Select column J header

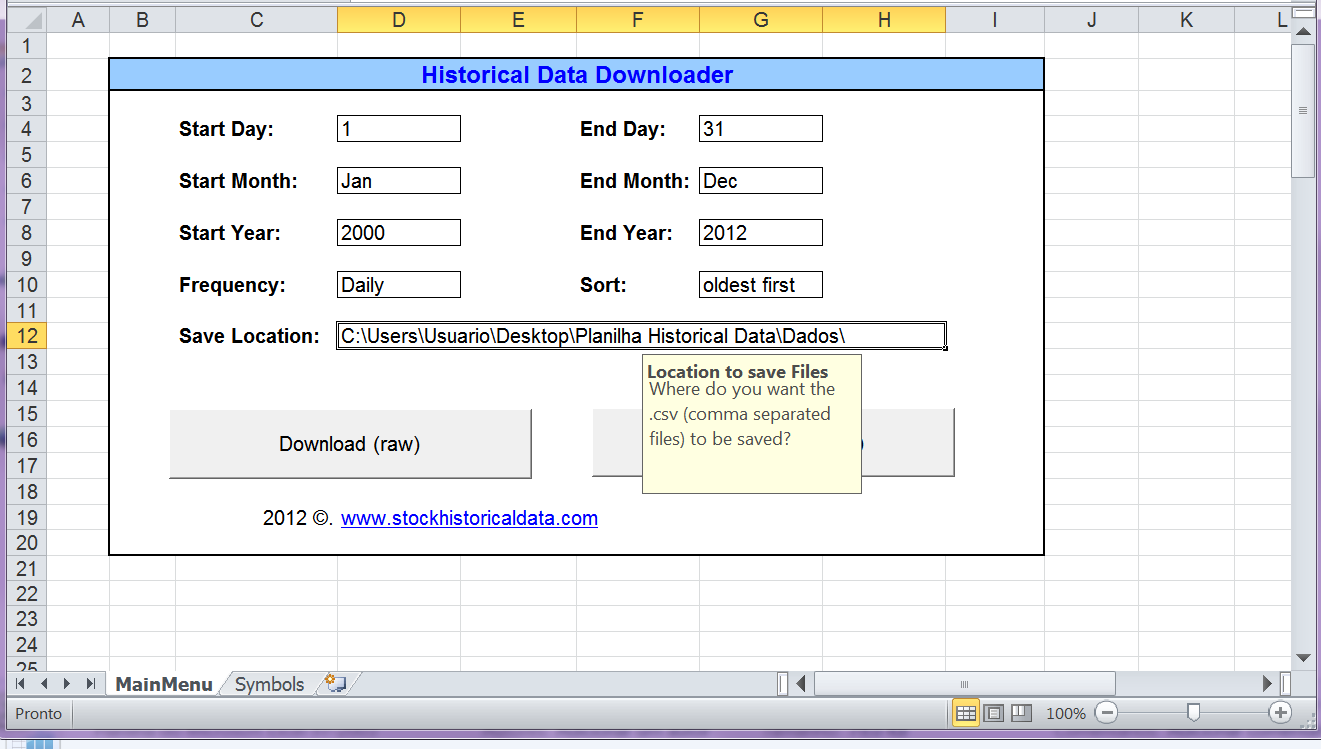coord(1091,19)
